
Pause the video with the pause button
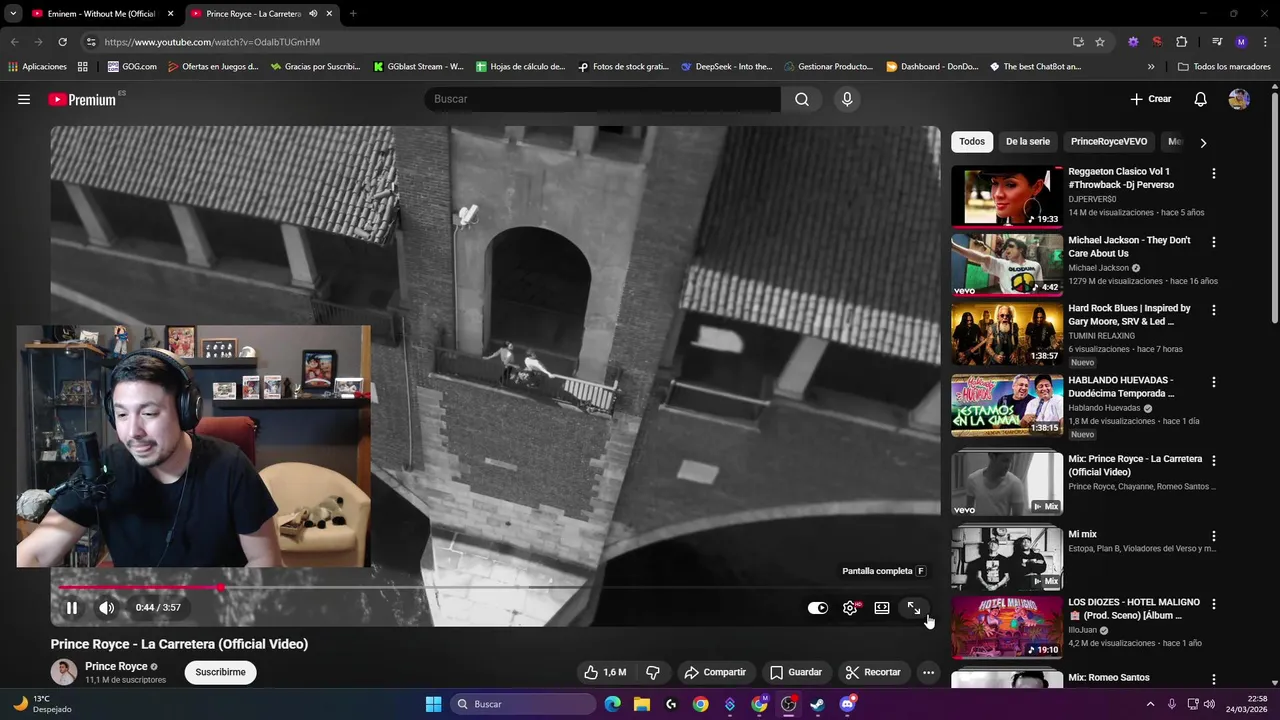point(72,607)
